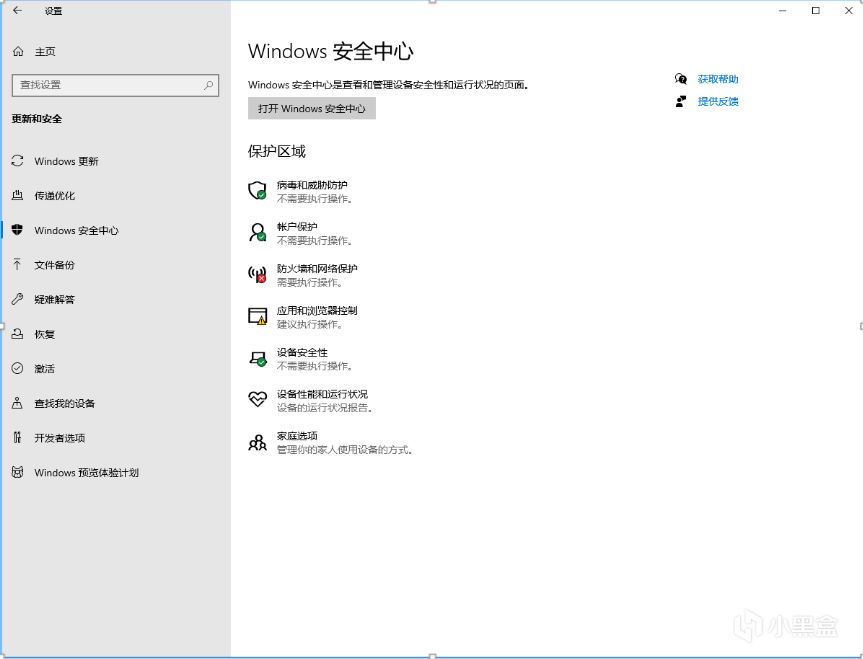The image size is (863, 659).
Task: Click the family options people icon
Action: point(257,442)
